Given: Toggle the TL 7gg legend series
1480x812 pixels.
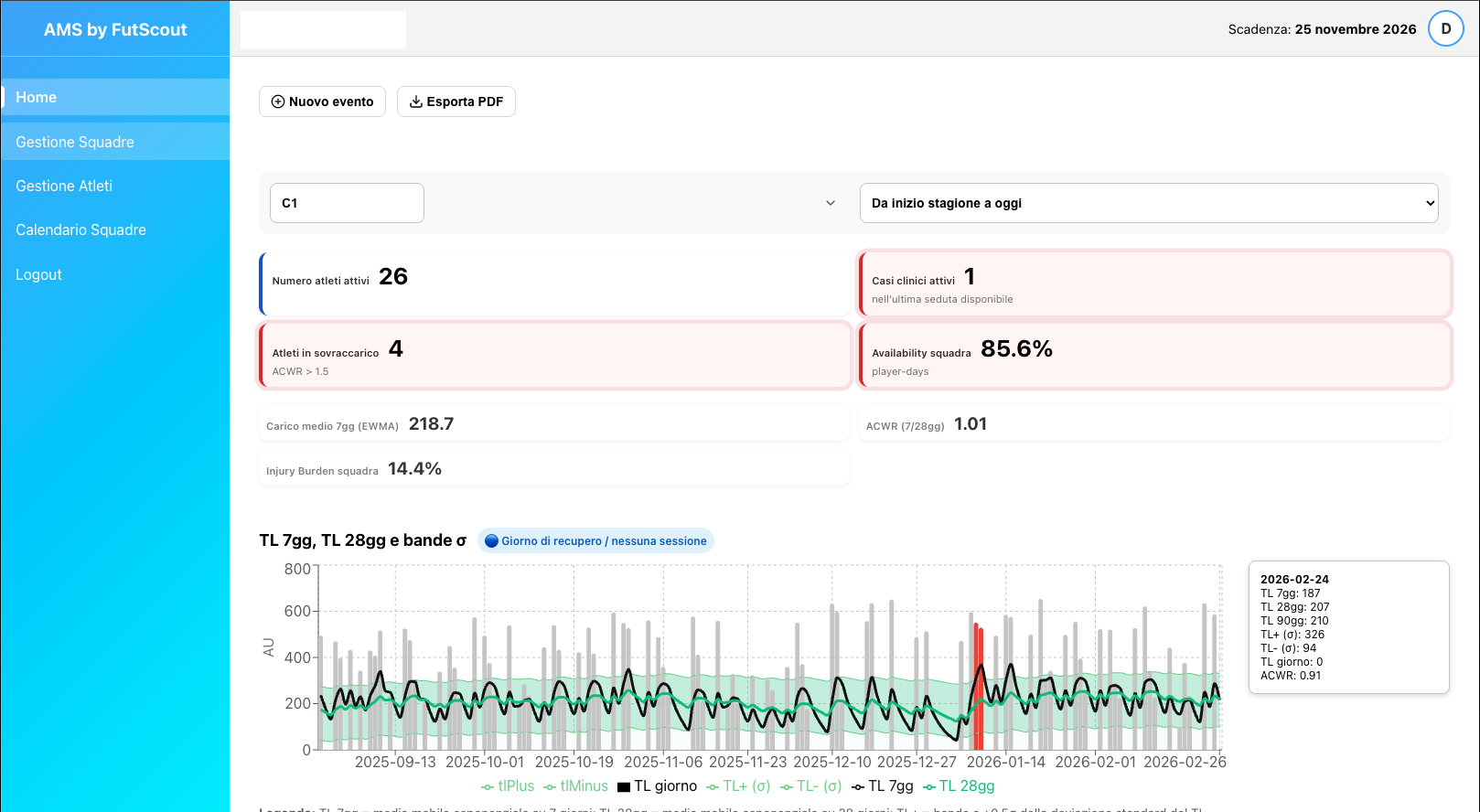Looking at the screenshot, I should click(x=882, y=786).
